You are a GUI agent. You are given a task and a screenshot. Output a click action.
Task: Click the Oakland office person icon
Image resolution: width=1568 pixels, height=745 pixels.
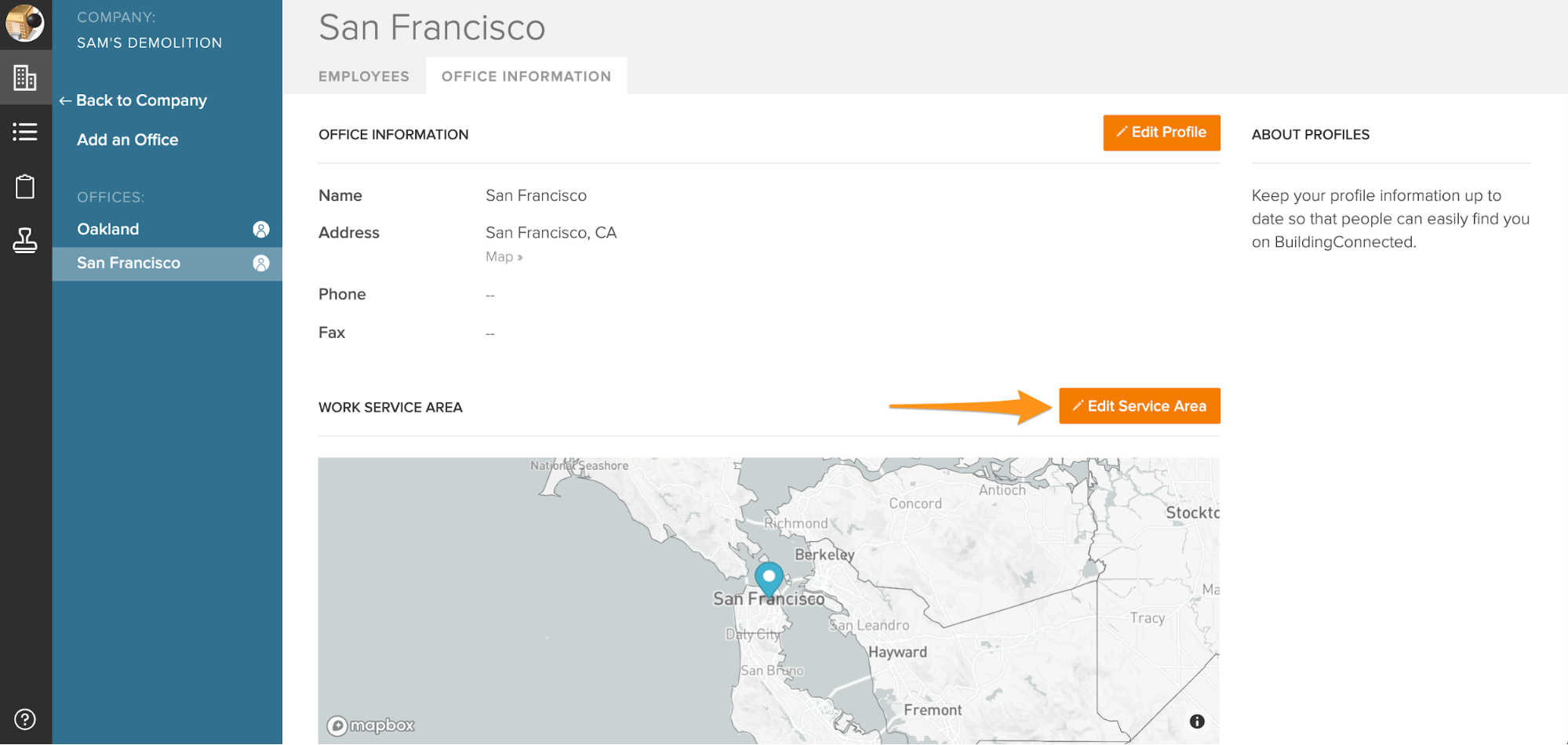click(260, 229)
